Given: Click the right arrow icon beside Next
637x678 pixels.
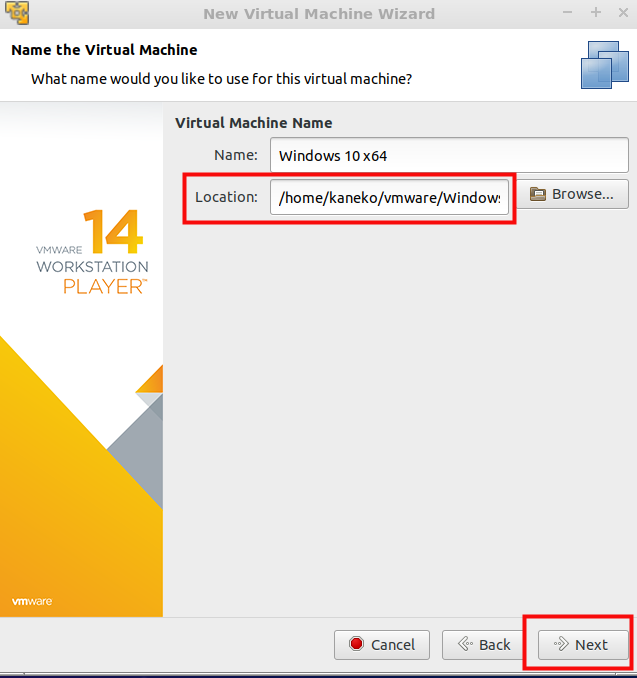Looking at the screenshot, I should click(x=560, y=645).
